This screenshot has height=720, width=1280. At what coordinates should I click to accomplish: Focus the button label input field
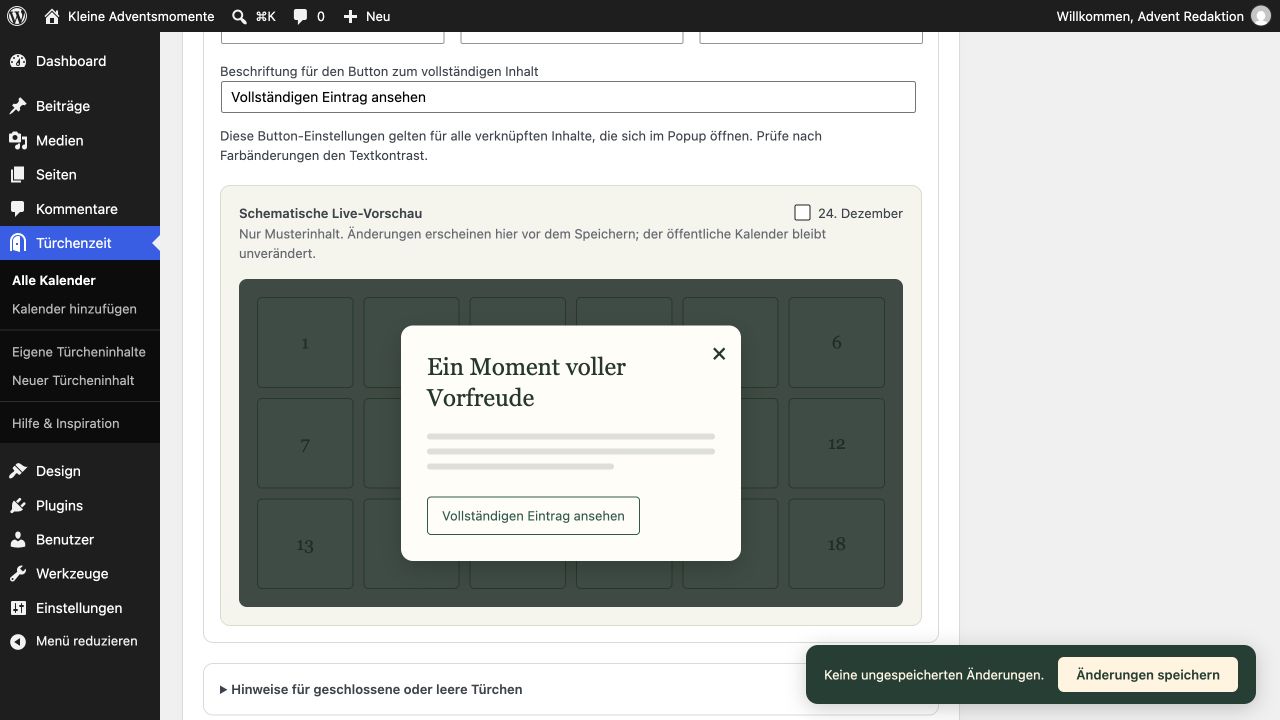[568, 97]
